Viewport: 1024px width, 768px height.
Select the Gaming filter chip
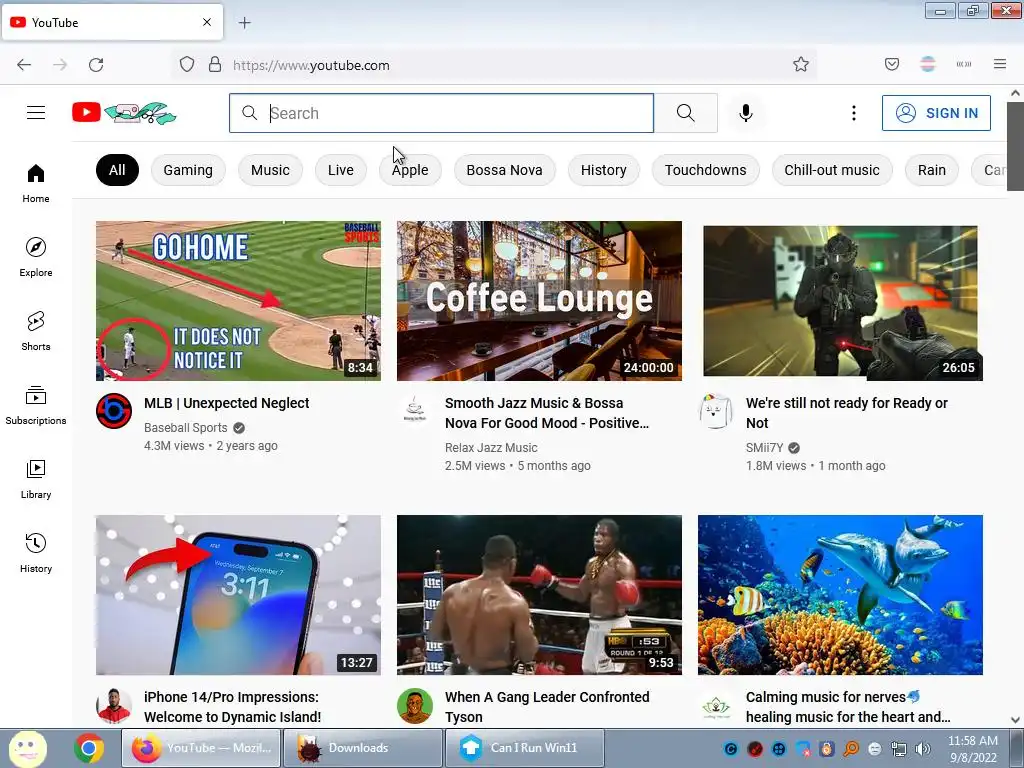click(x=188, y=170)
